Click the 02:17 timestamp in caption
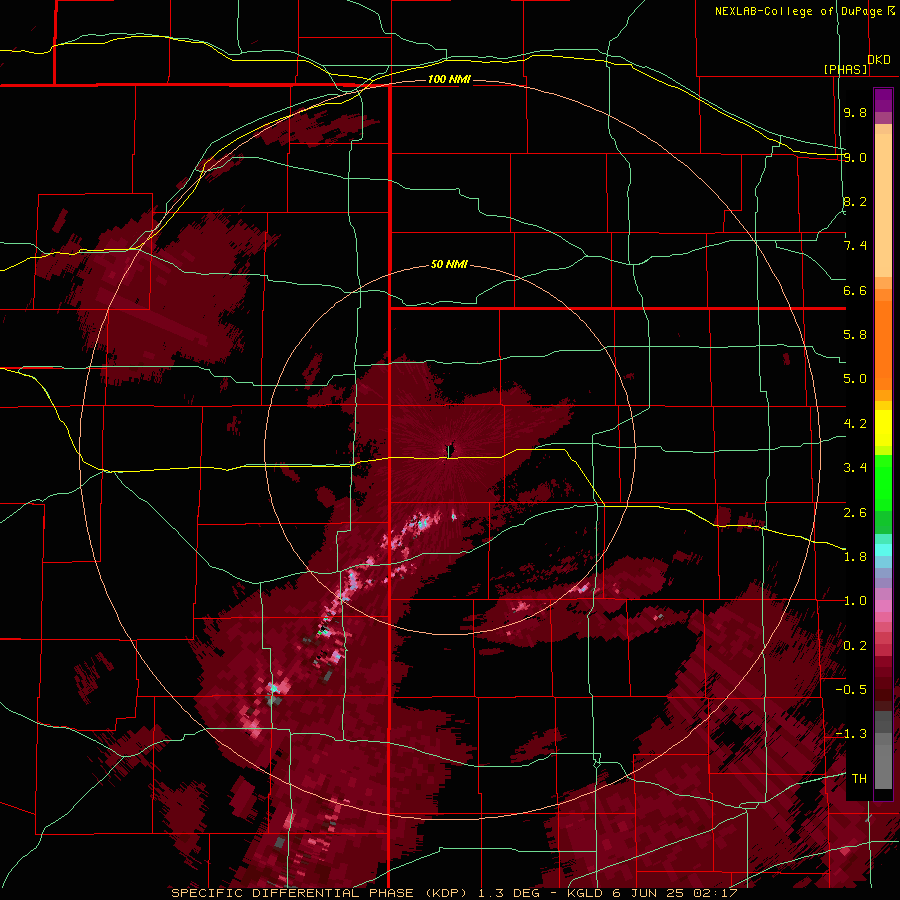900x900 pixels. pos(714,893)
